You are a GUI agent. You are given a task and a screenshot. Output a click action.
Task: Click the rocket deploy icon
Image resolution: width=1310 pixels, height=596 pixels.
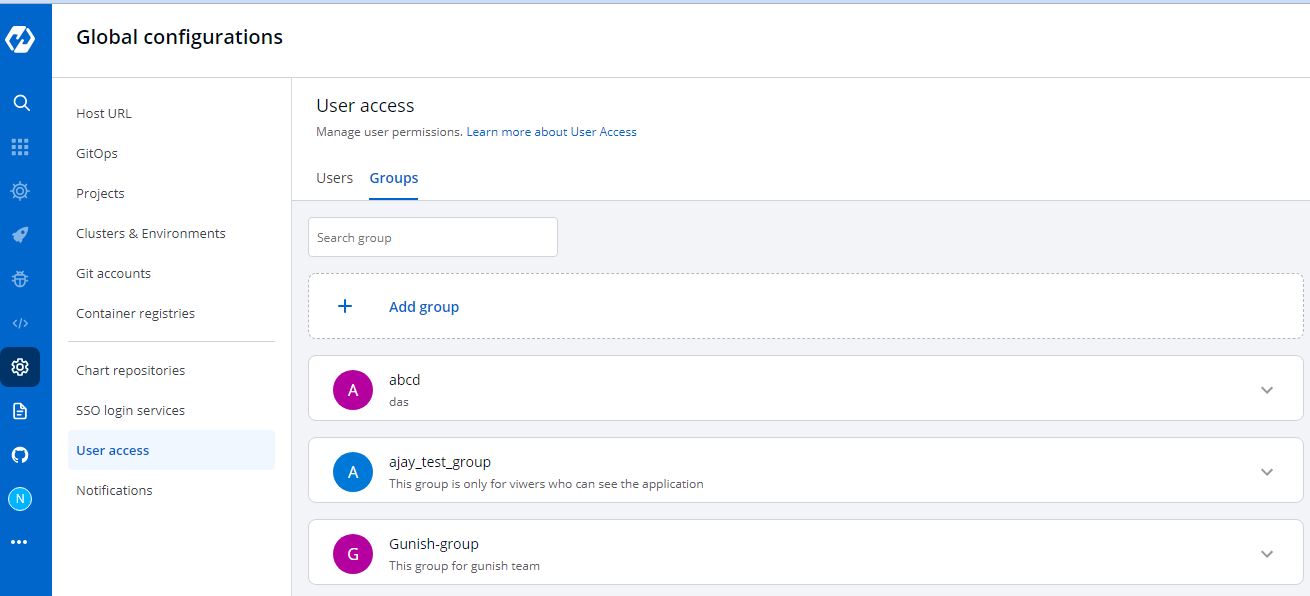(20, 235)
